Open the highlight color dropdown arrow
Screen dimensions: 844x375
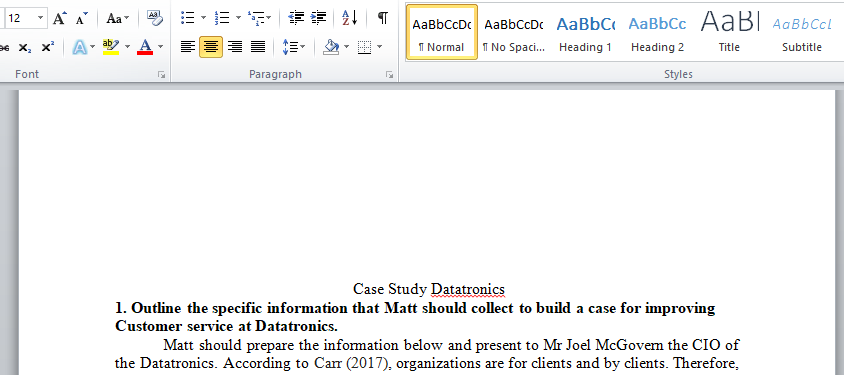[x=128, y=47]
